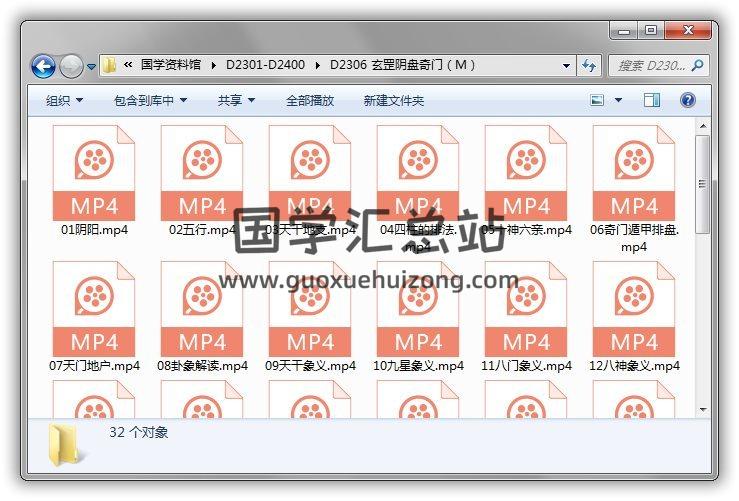
Task: Select the 04四柱的排法.mp4 file icon
Action: [x=418, y=172]
